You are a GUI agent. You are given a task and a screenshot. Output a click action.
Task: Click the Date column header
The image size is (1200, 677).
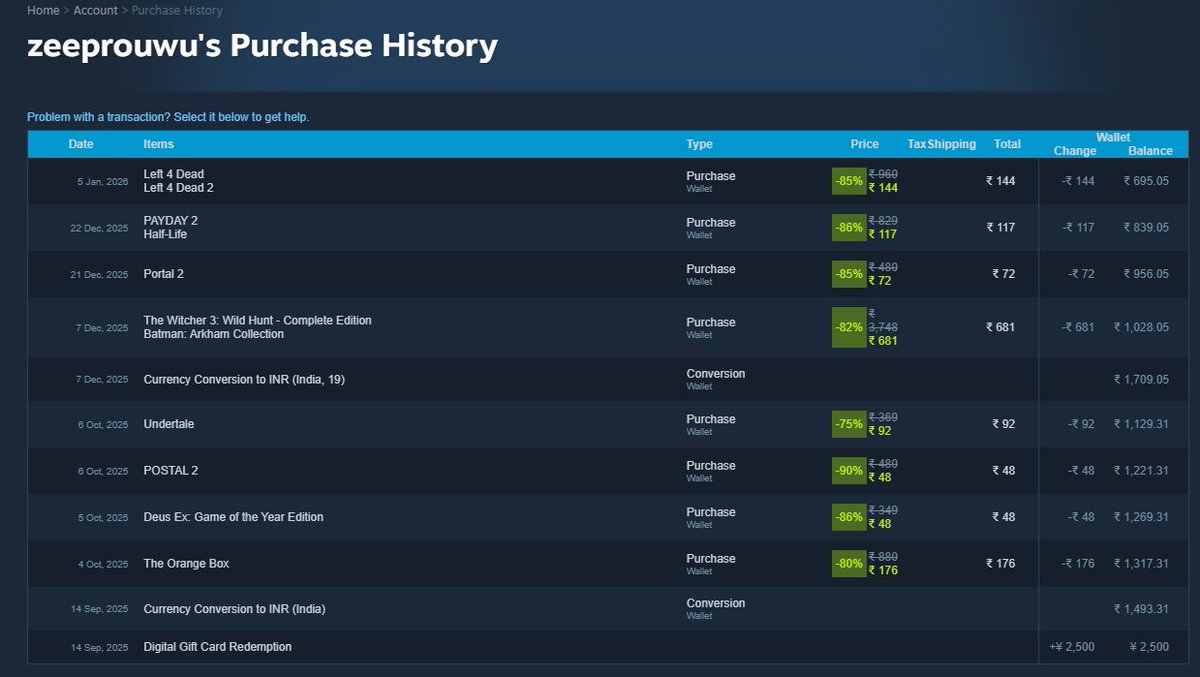tap(81, 144)
